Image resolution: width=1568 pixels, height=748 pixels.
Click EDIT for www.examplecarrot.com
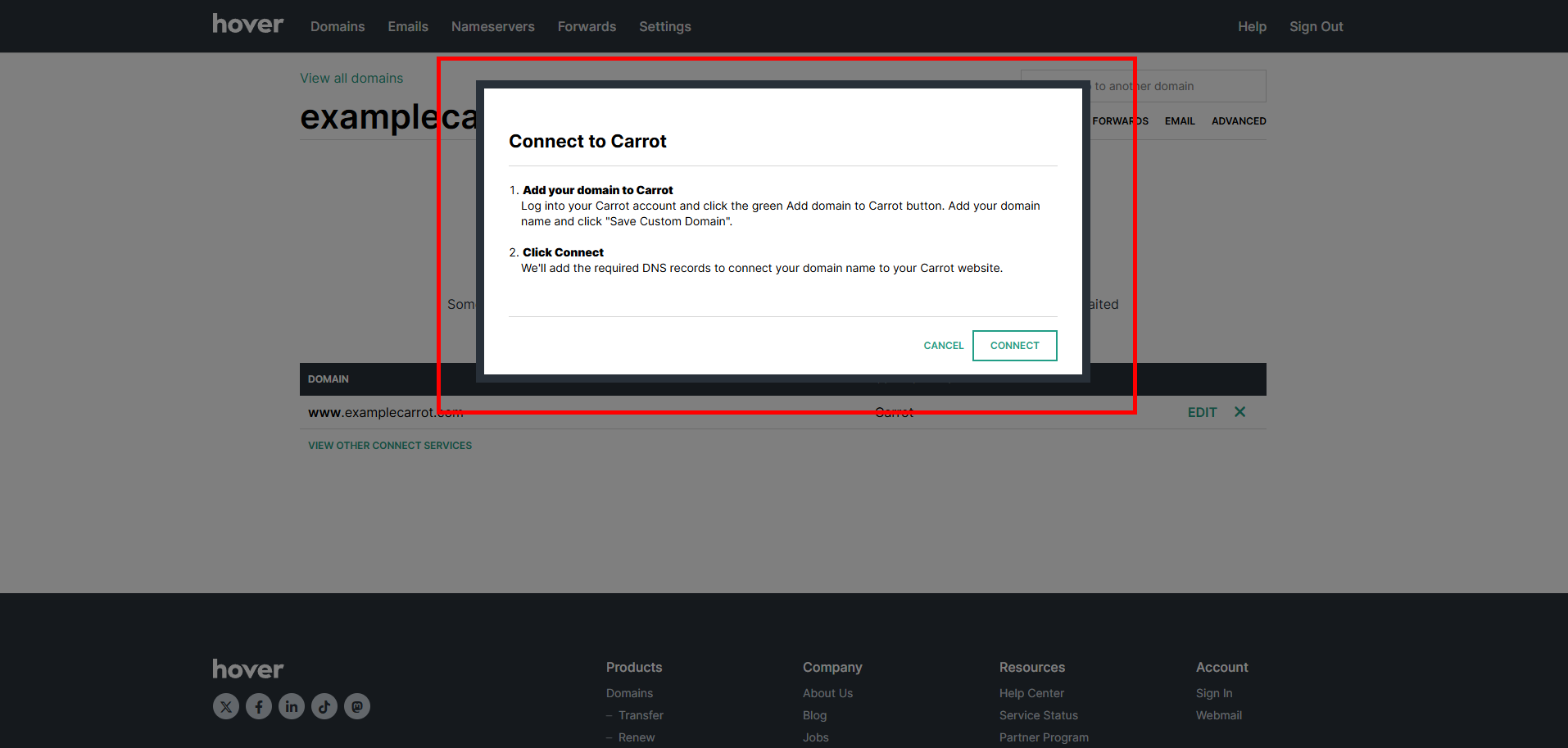1202,412
